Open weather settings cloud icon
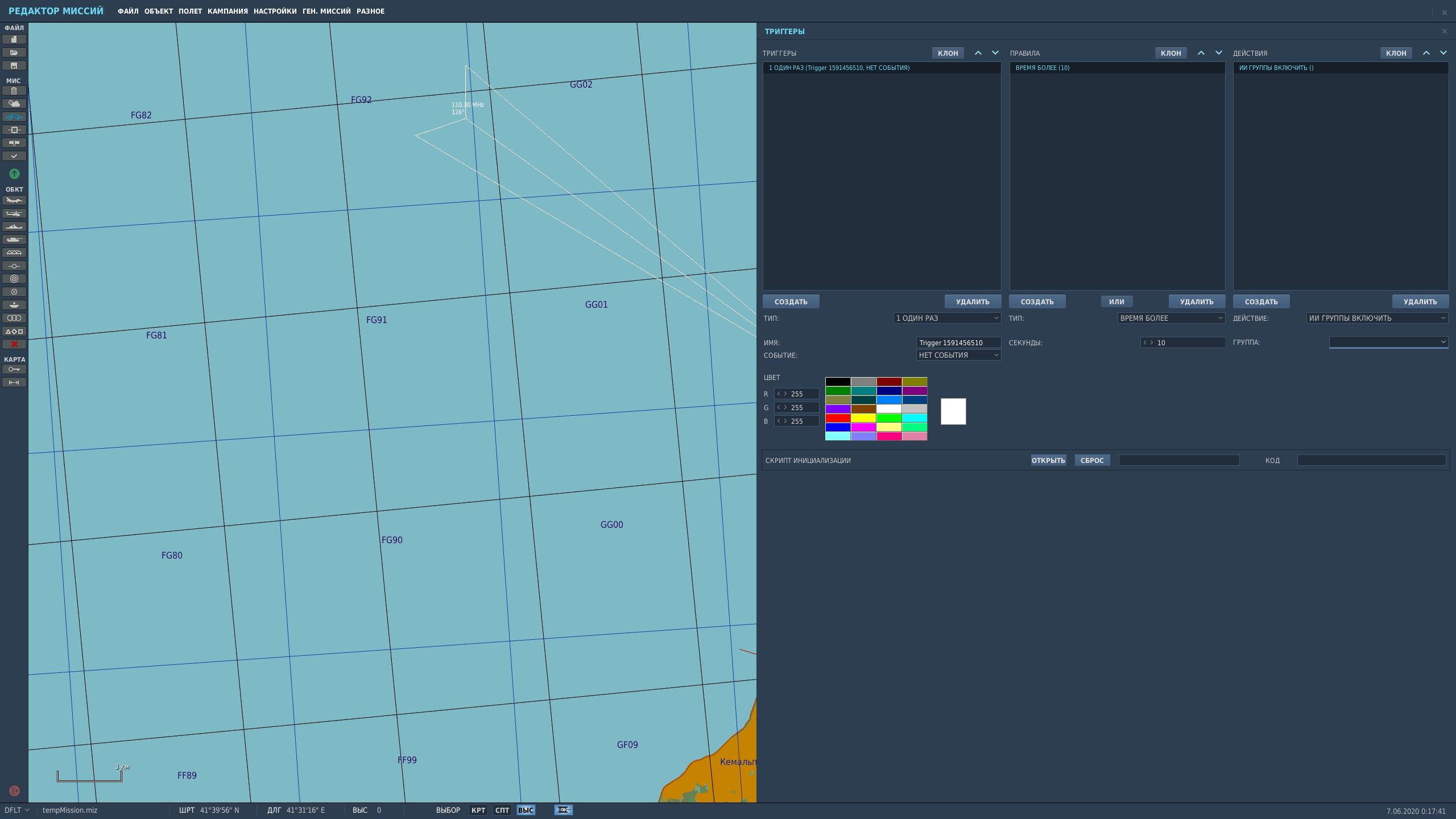This screenshot has height=819, width=1456. 14,104
